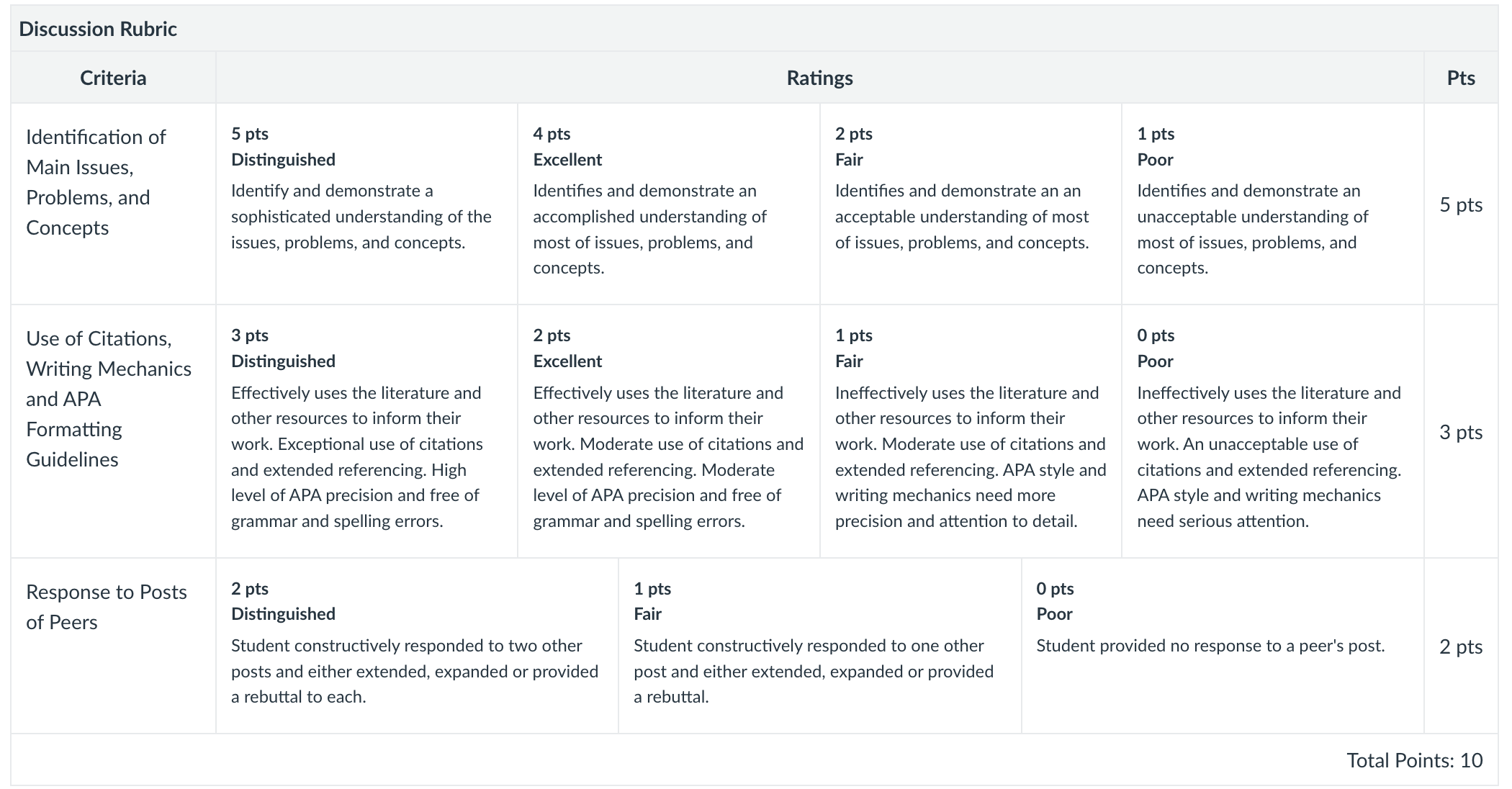Pick 0 pts Poor for Citations criterion

click(1272, 431)
